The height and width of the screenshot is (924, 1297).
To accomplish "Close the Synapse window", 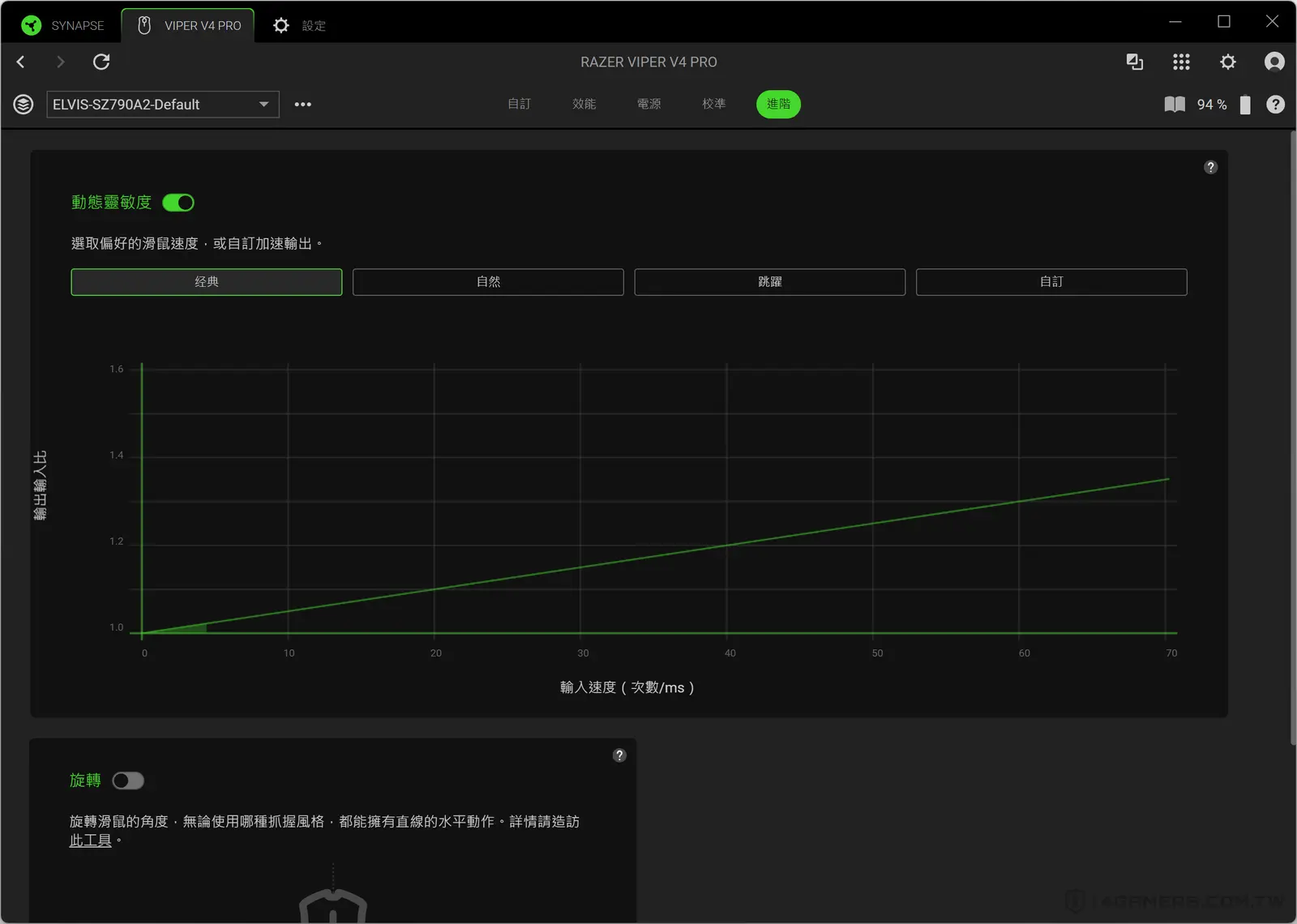I will point(1272,22).
